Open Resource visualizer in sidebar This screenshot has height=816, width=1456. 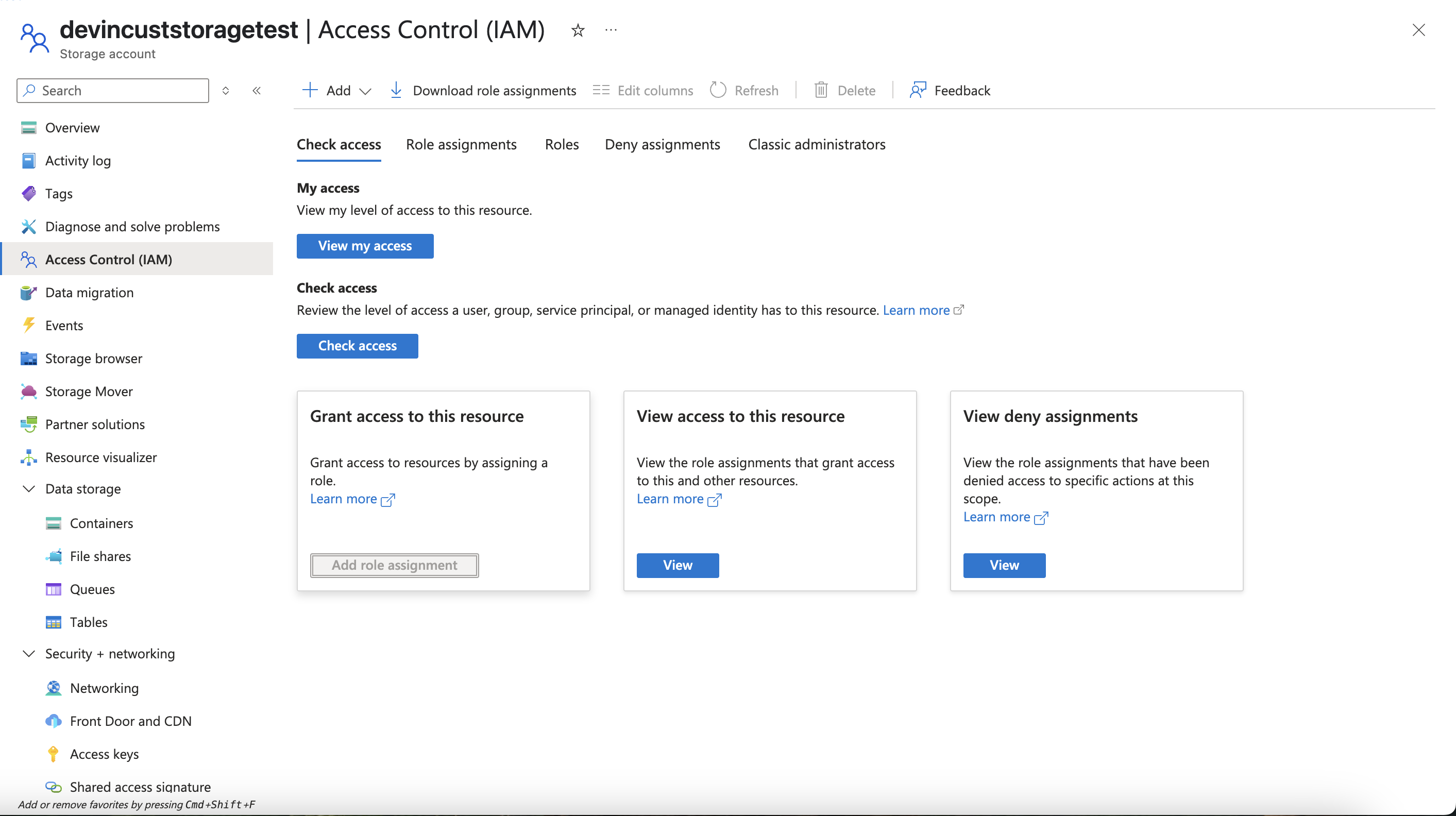point(100,457)
